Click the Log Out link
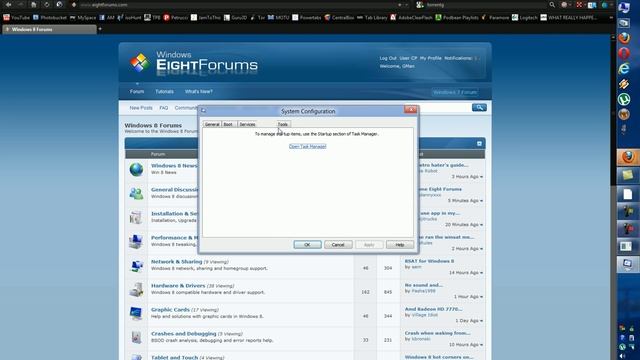 coord(388,58)
